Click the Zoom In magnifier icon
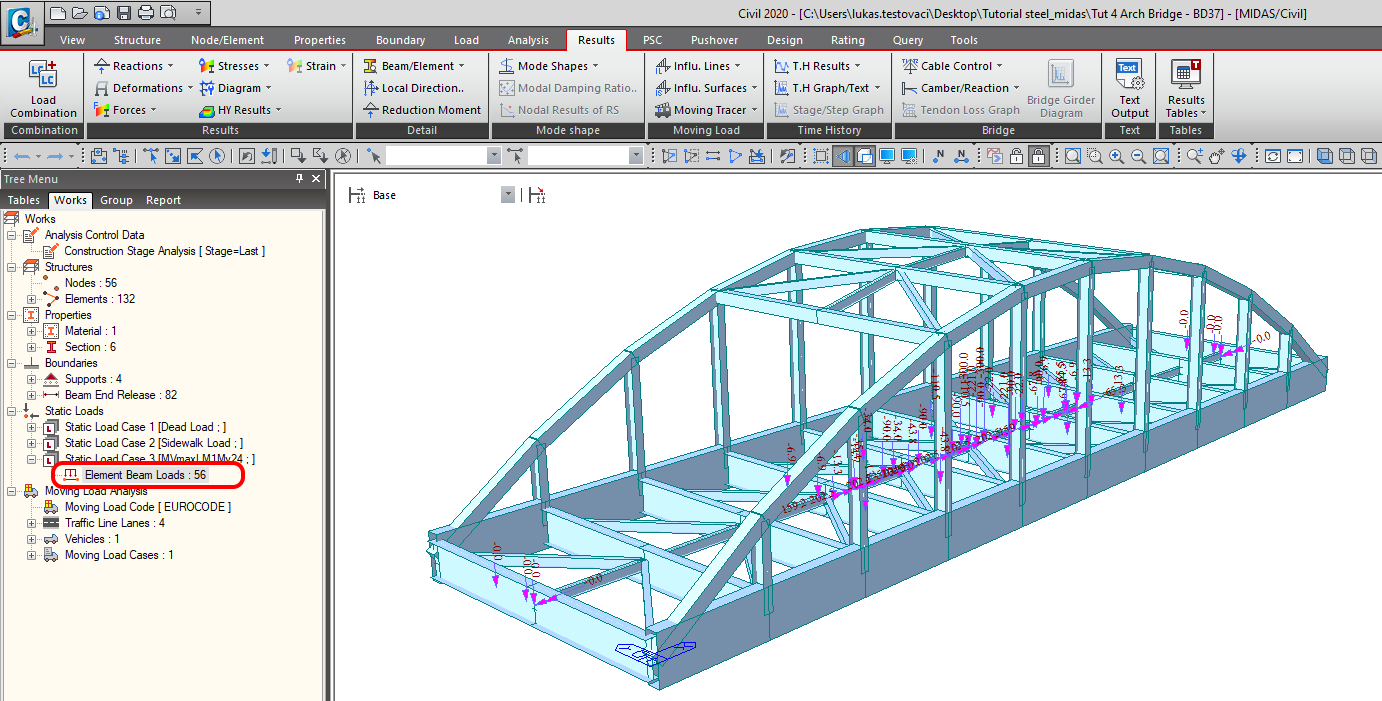Image resolution: width=1382 pixels, height=701 pixels. (1116, 156)
